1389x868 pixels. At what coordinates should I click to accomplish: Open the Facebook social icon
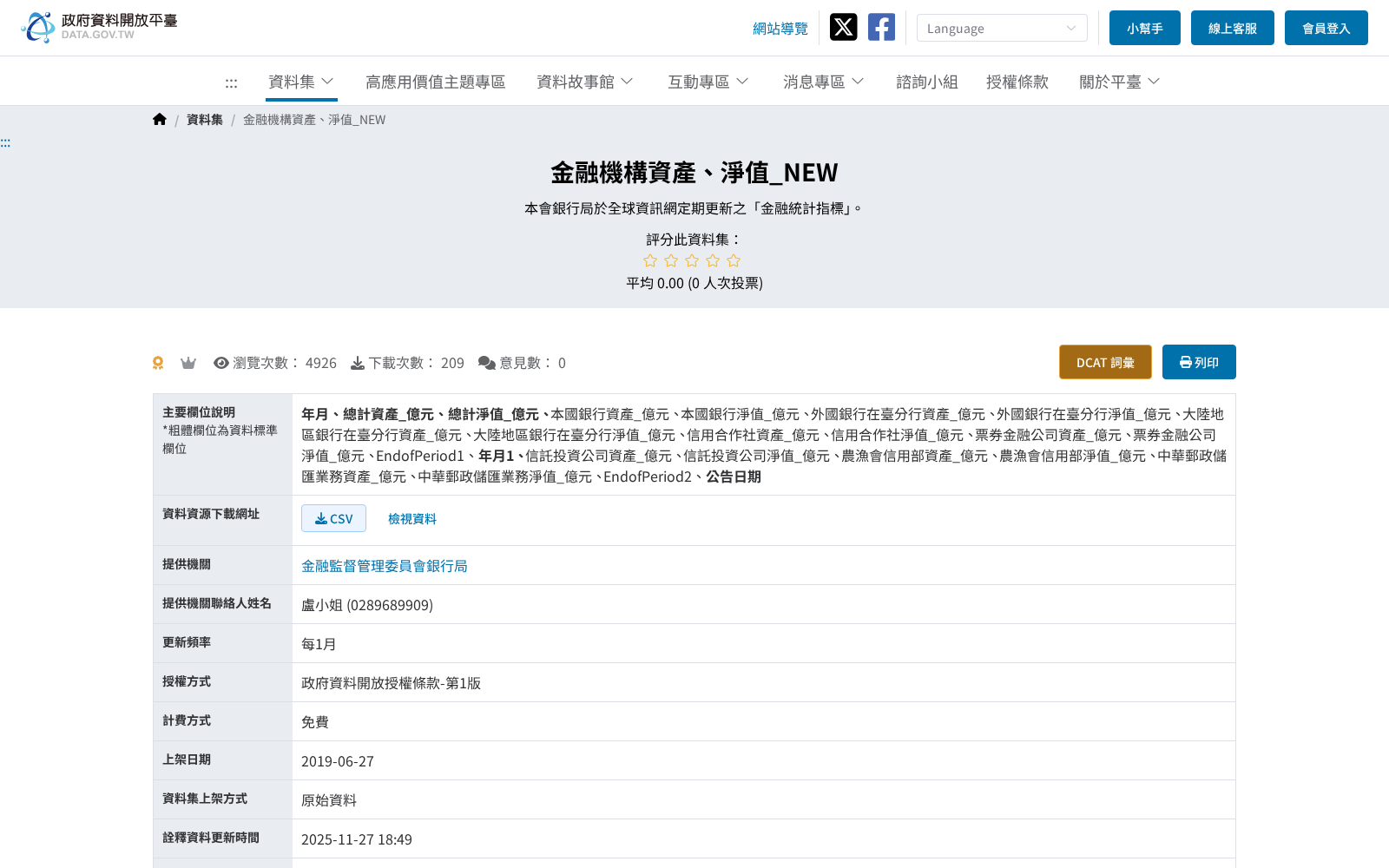click(x=881, y=27)
